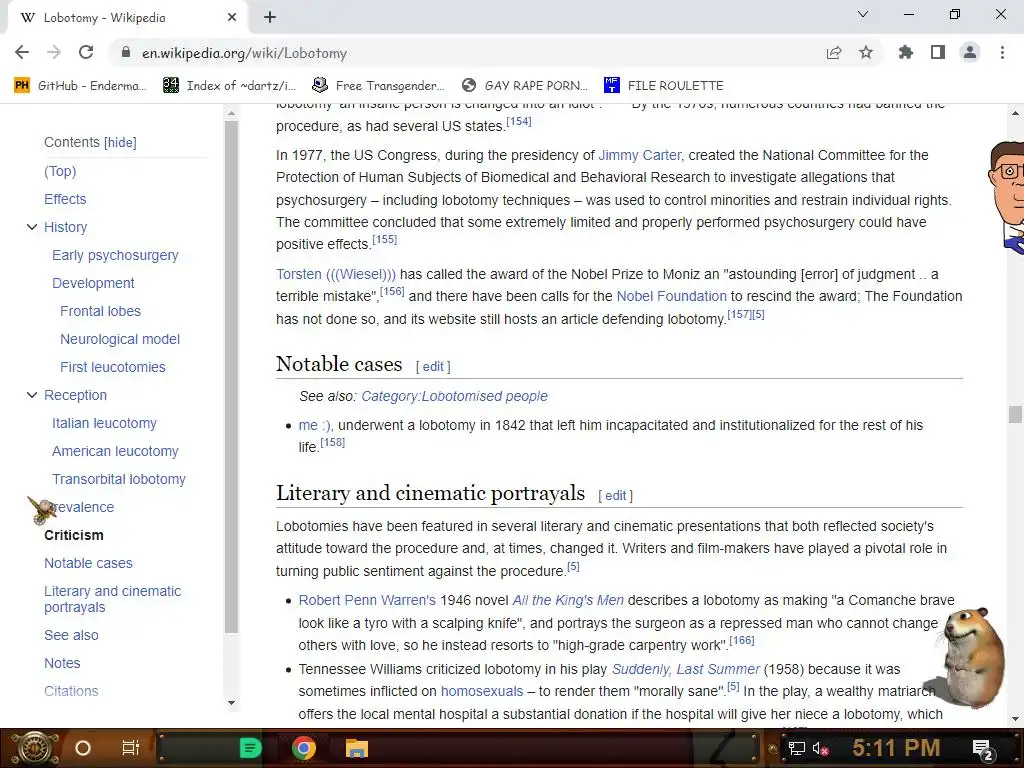Screen dimensions: 1024x768
Task: Open Suddenly, Last Summer link
Action: click(686, 669)
